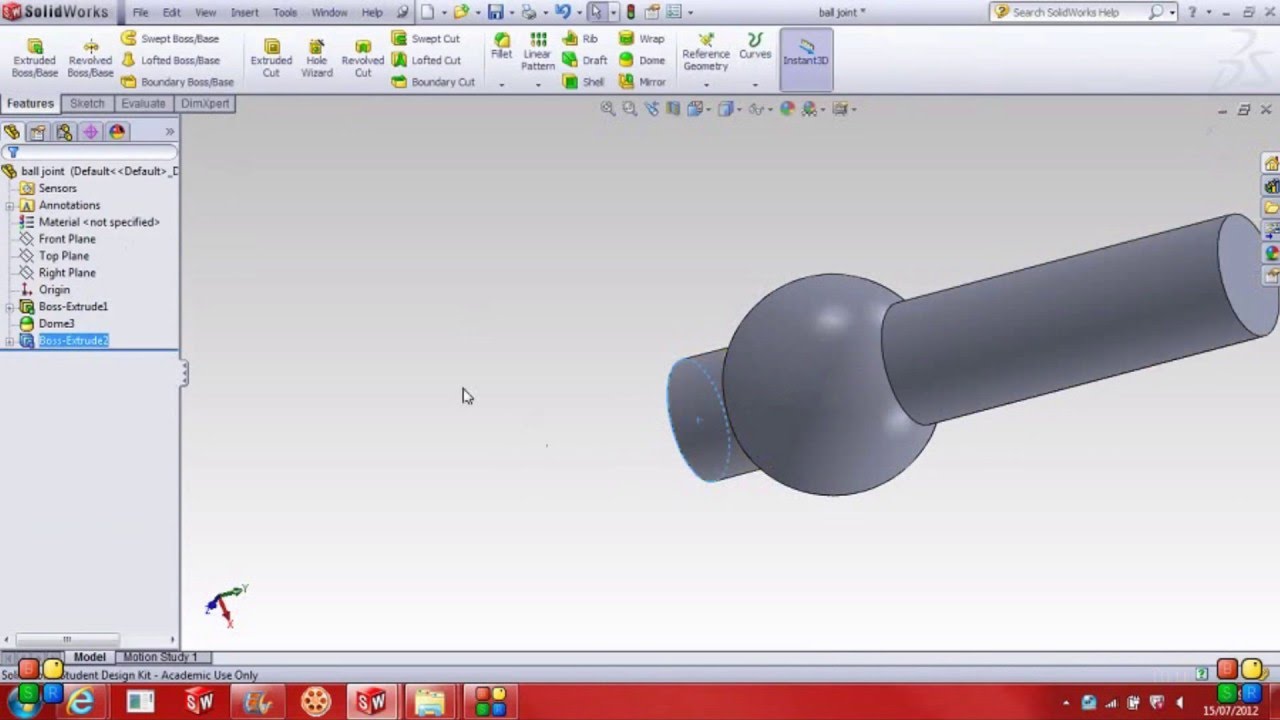This screenshot has height=720, width=1280.
Task: Expand the Boss-Extrude1 tree item
Action: click(9, 306)
